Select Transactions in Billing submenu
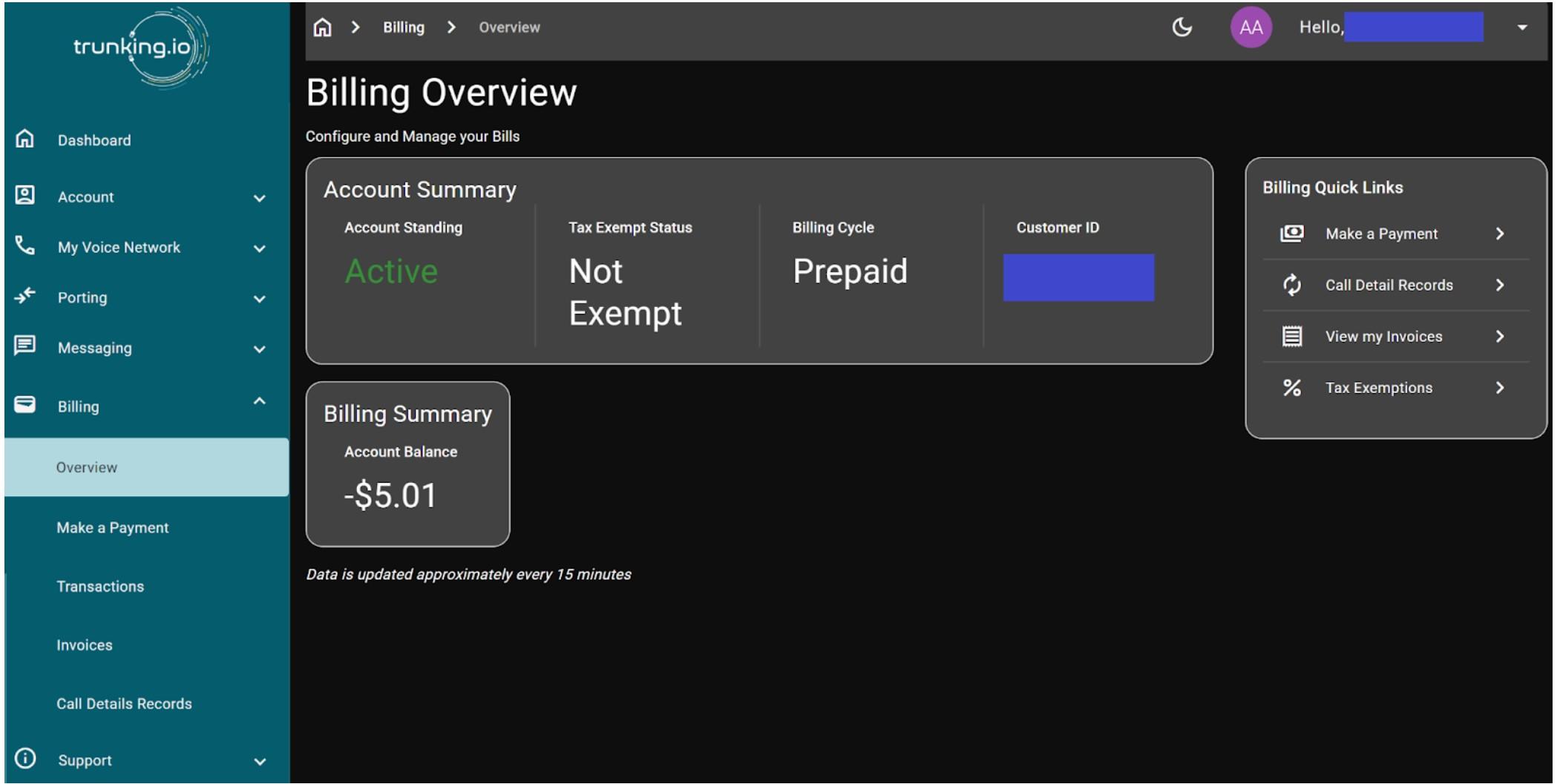Screen dimensions: 1560x784 click(x=100, y=587)
